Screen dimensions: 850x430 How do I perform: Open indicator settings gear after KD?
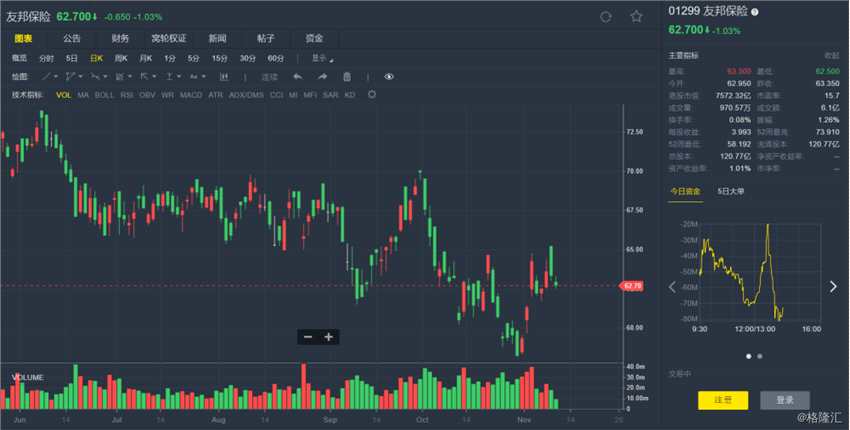(372, 94)
